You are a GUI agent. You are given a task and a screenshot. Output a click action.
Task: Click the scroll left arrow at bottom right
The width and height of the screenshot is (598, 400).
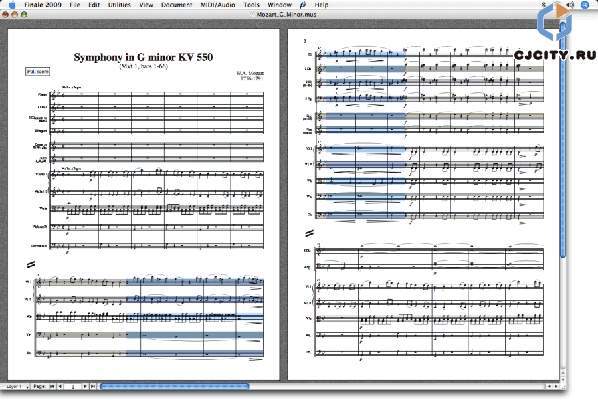(550, 387)
